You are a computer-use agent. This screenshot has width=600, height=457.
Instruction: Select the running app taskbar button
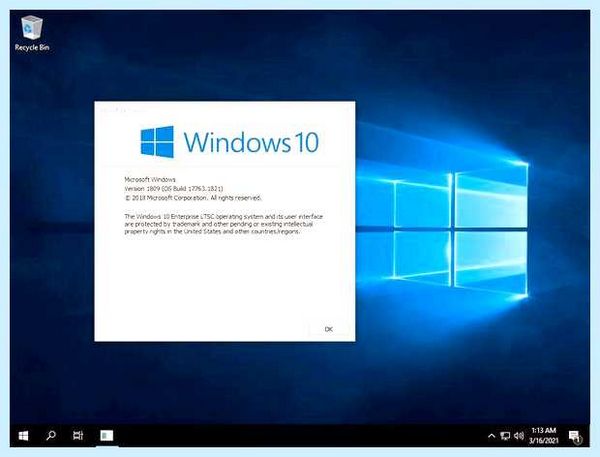(107, 436)
